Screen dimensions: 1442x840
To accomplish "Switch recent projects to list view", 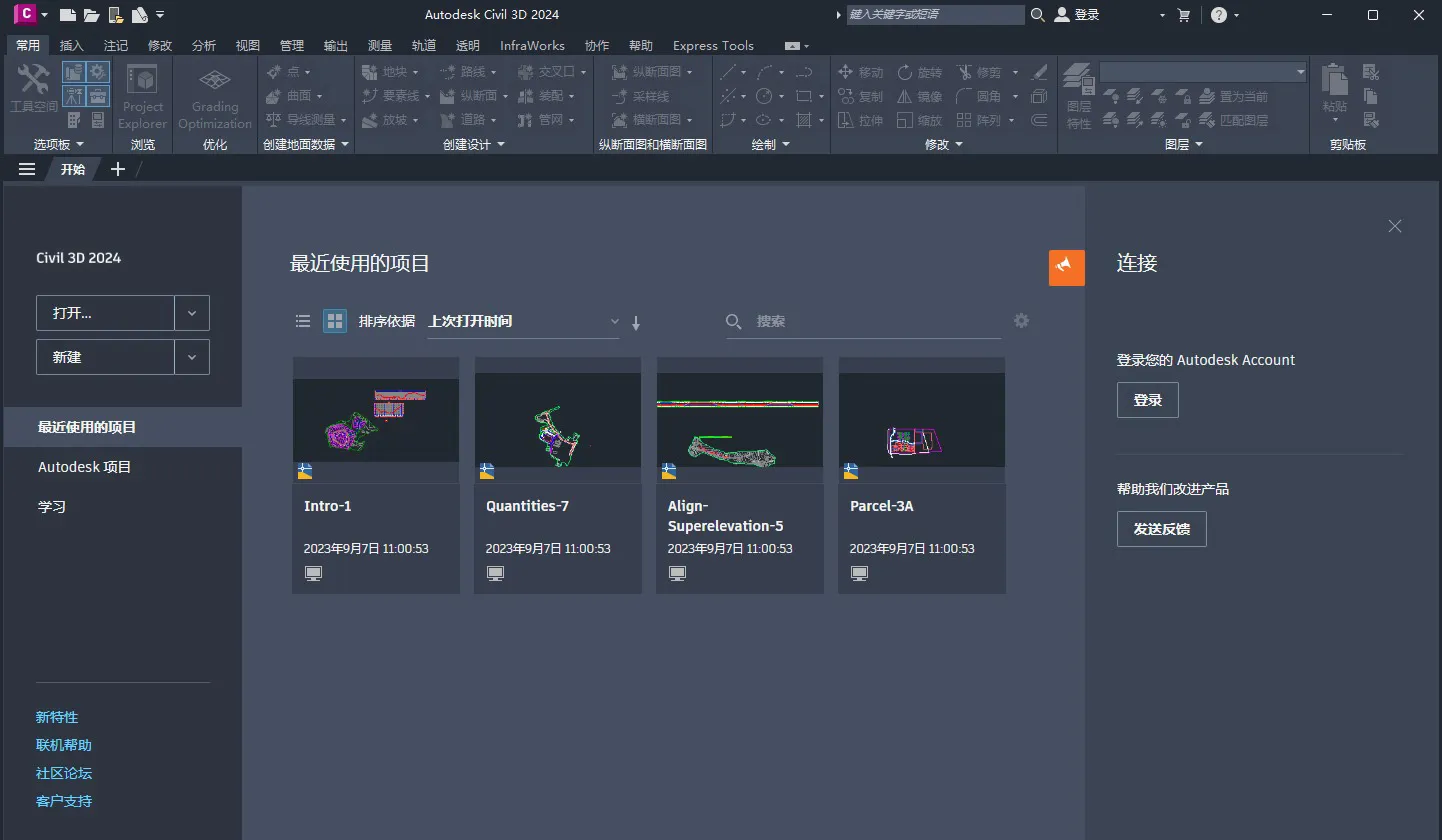I will tap(303, 321).
